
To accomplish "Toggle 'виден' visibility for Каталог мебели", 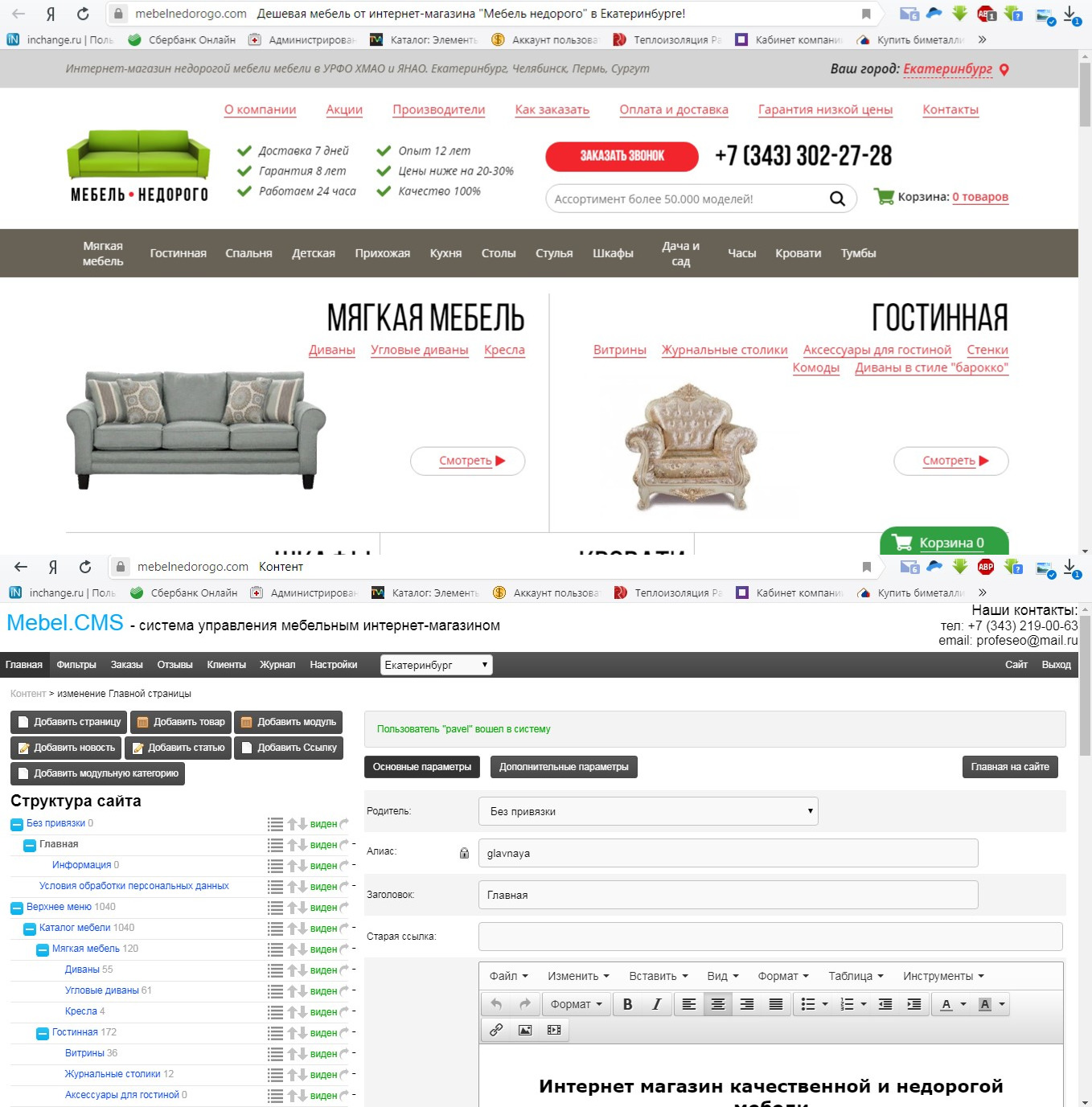I will click(x=323, y=929).
